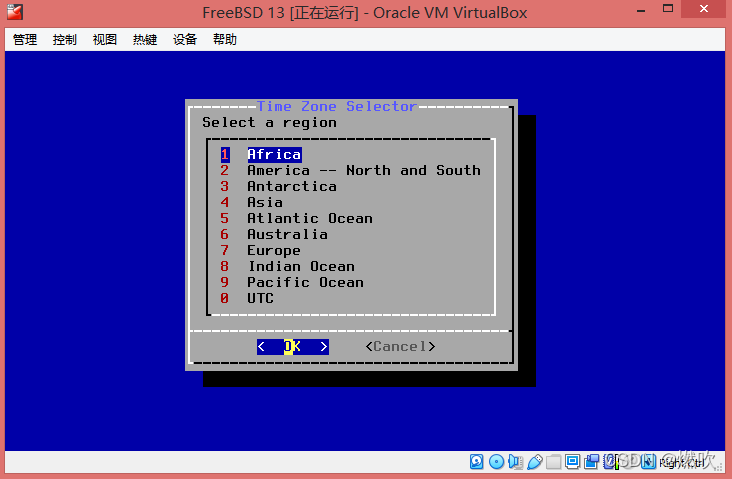Click the USB devices status icon
The image size is (732, 479).
point(535,462)
